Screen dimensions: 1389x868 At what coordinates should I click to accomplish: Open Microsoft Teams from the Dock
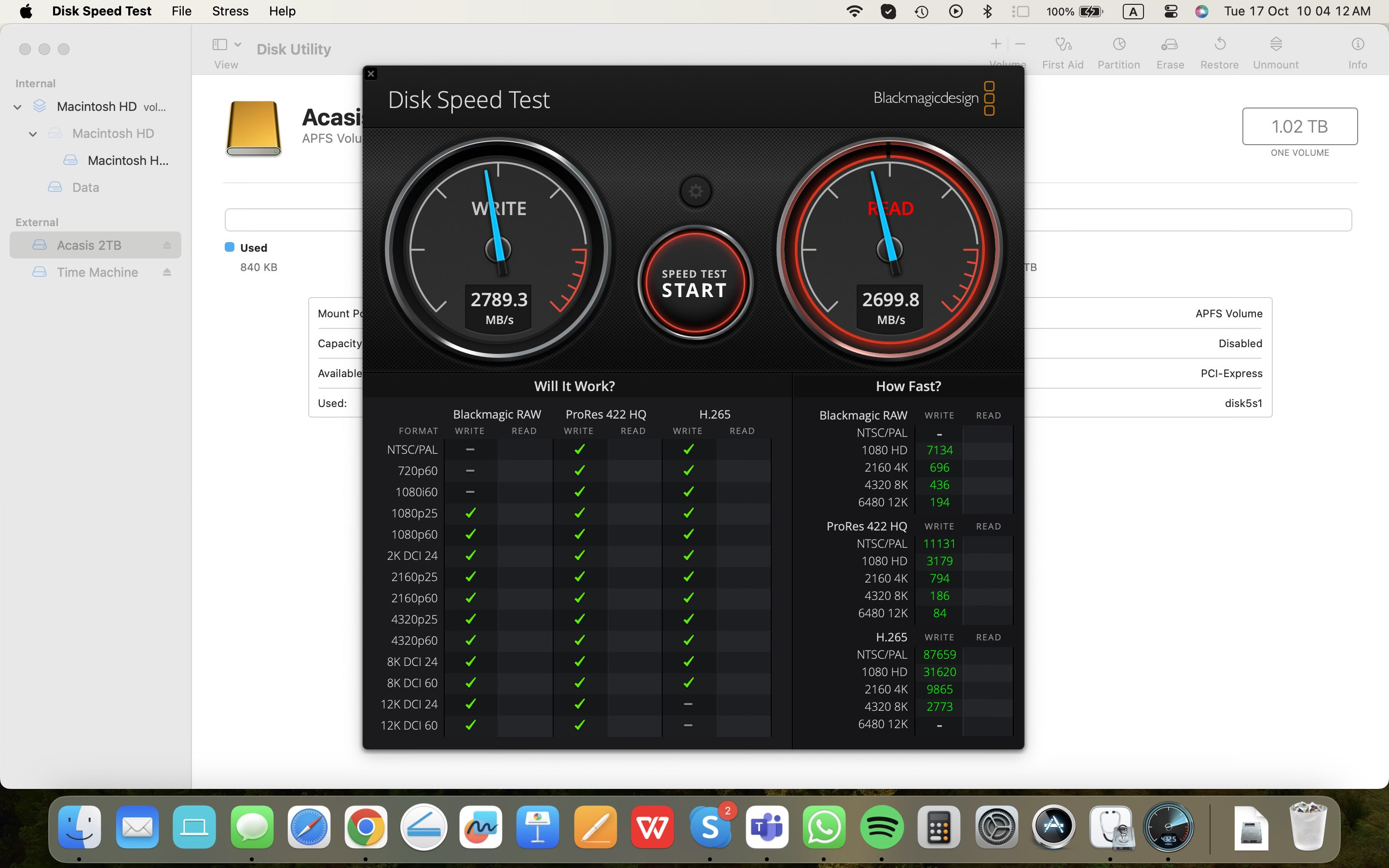pyautogui.click(x=767, y=827)
